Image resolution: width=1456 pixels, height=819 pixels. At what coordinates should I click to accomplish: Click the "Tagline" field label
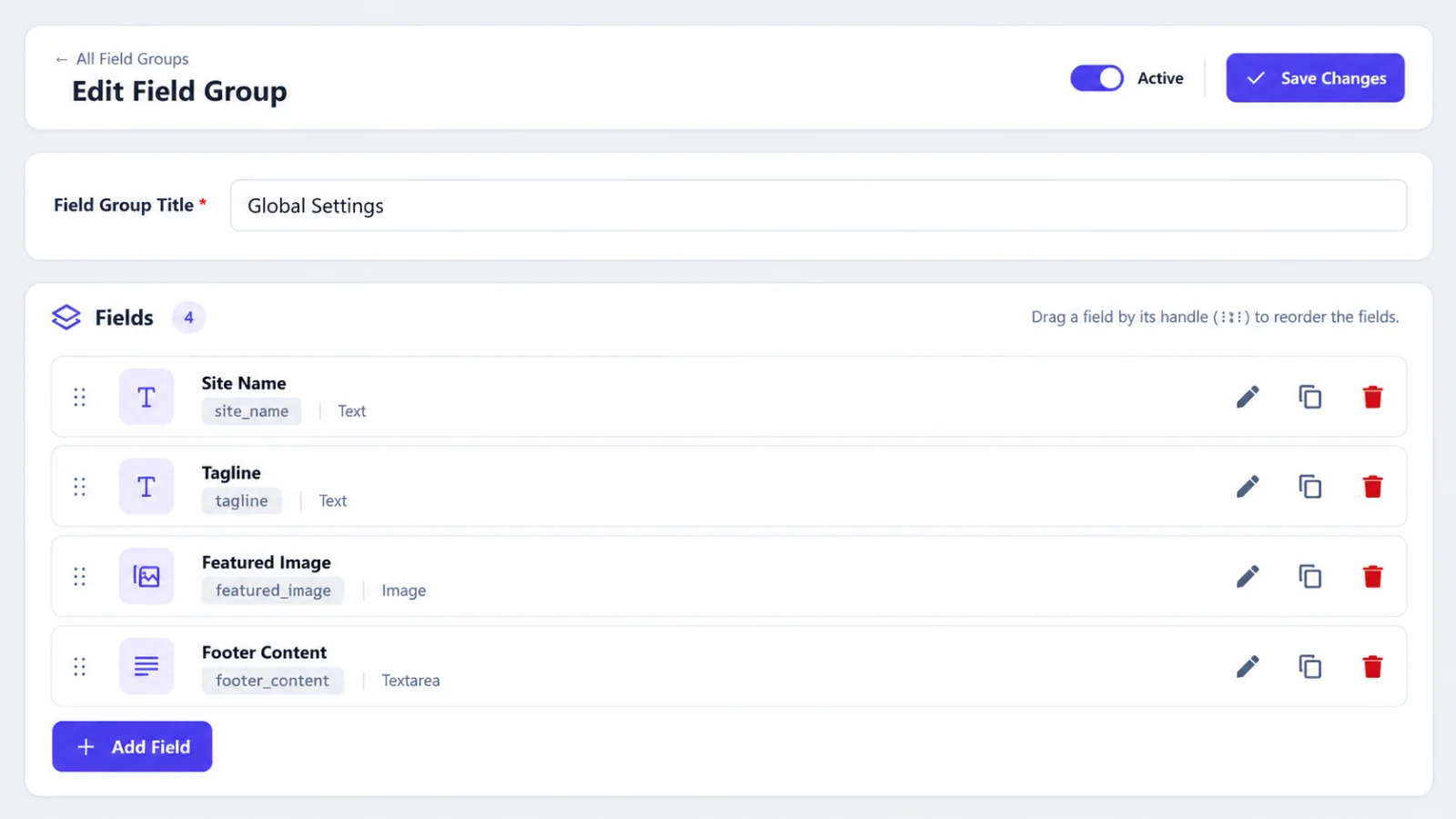(231, 473)
